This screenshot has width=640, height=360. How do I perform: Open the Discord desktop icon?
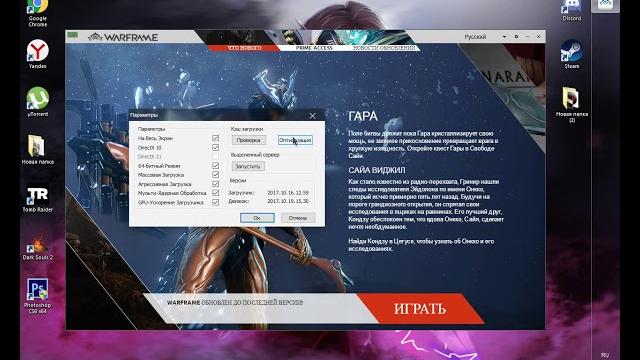(x=571, y=10)
